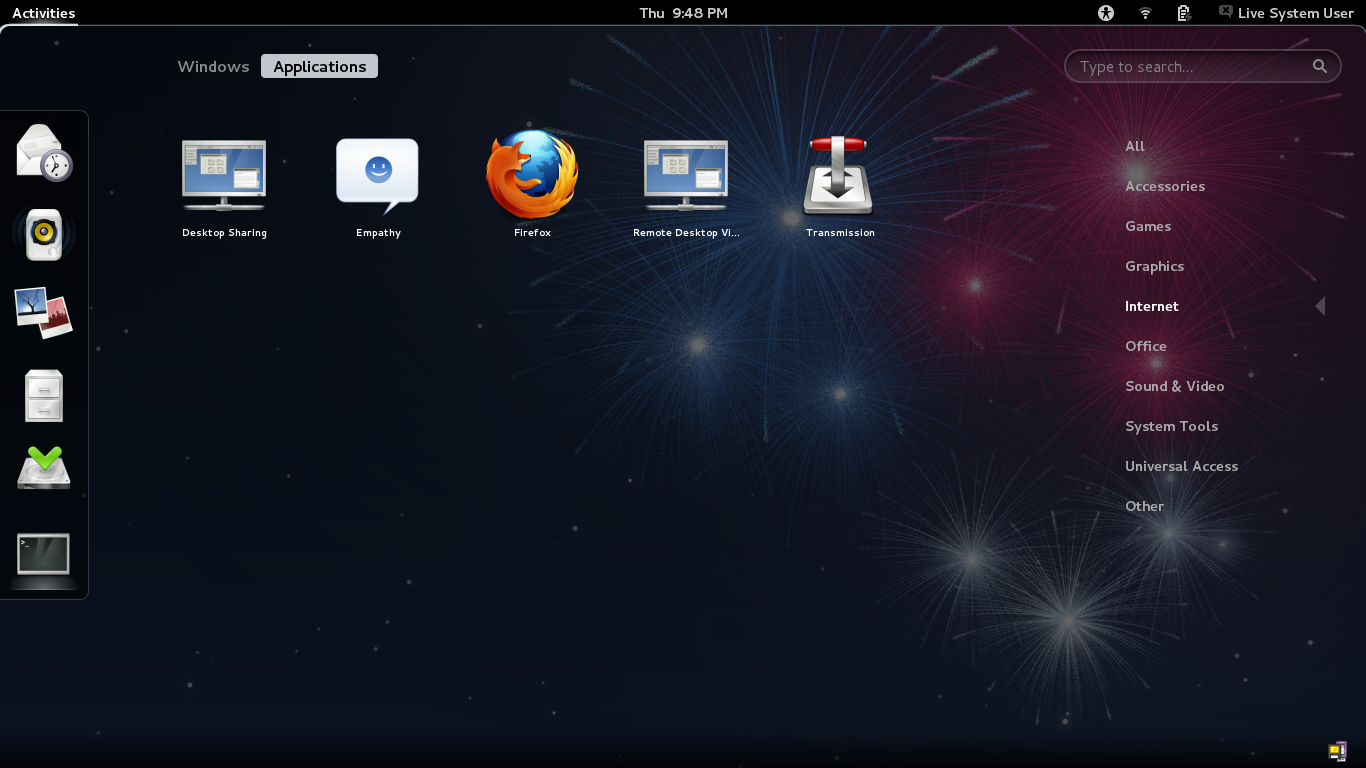This screenshot has width=1366, height=768.
Task: Open the accessibility menu in the top bar
Action: point(1105,13)
